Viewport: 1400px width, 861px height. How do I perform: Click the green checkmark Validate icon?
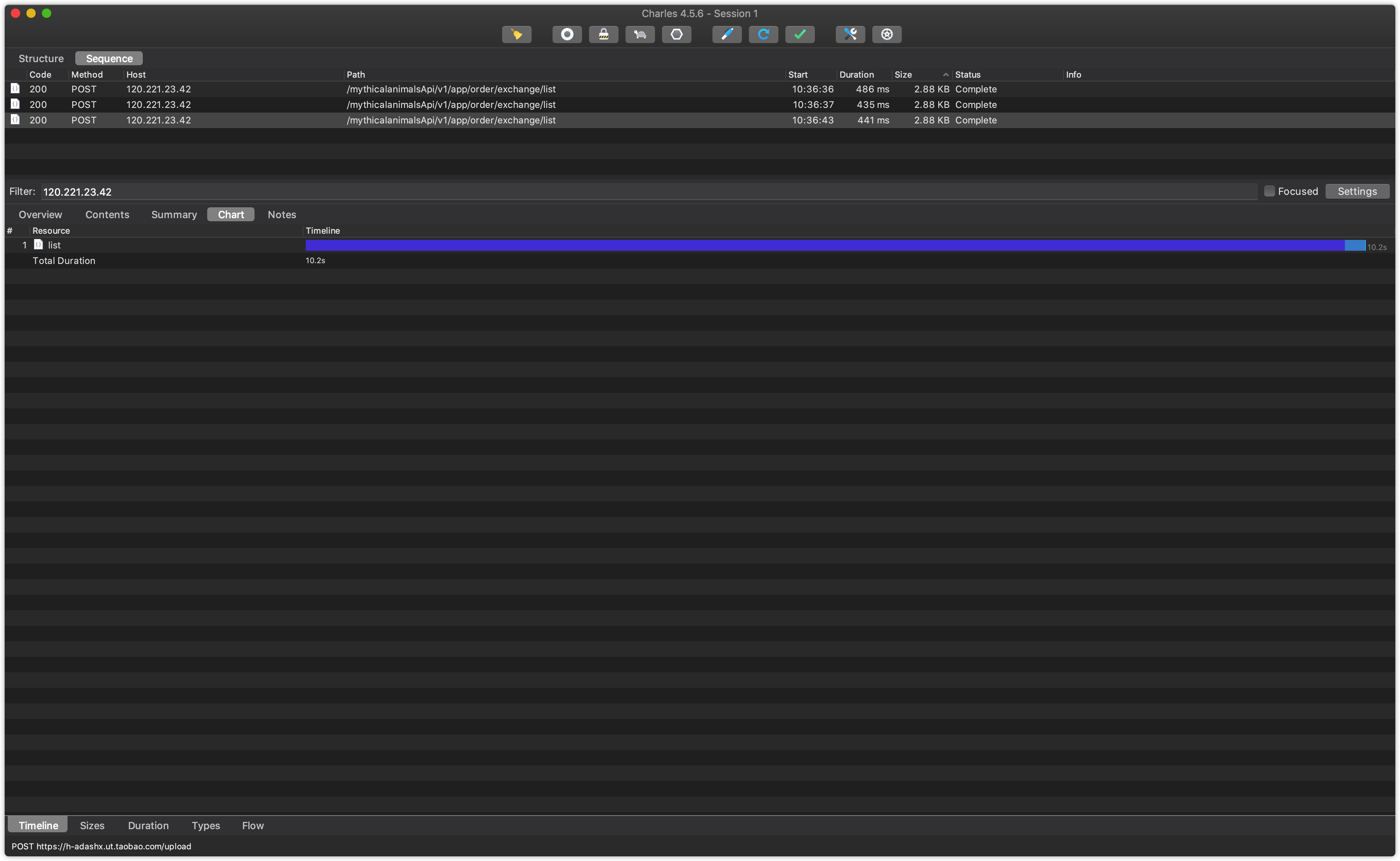[x=800, y=34]
